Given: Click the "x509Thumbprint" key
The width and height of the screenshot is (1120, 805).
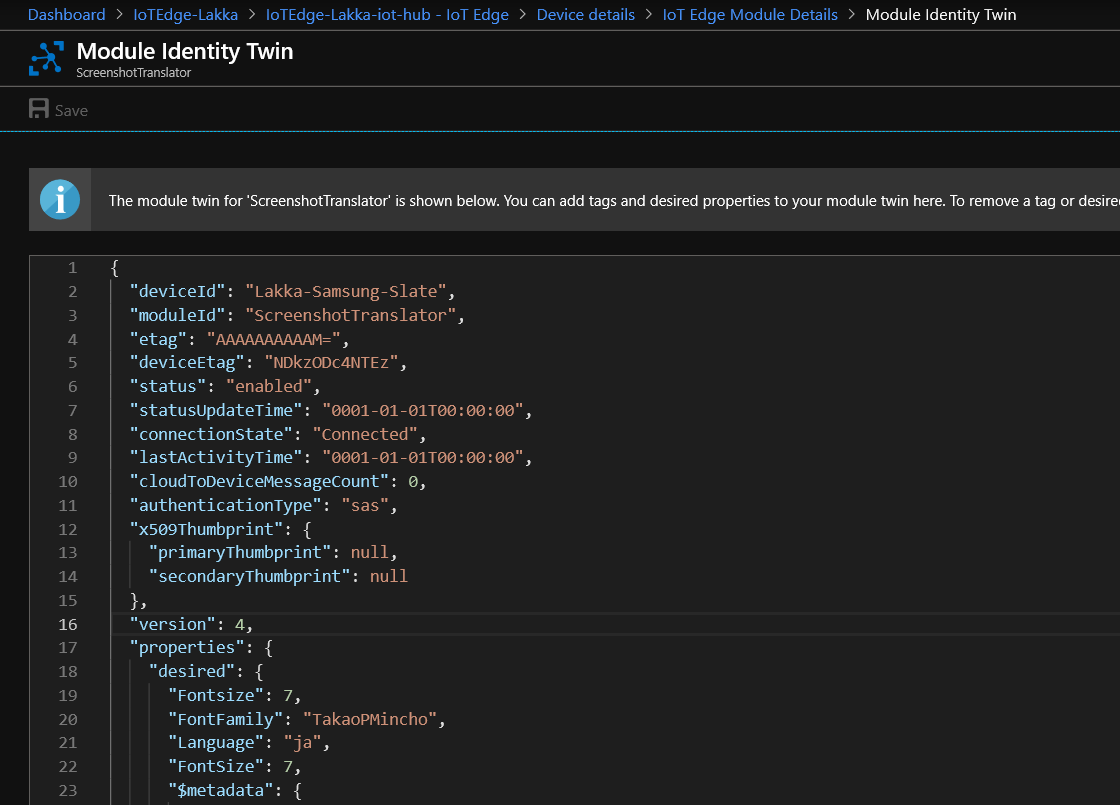Looking at the screenshot, I should pyautogui.click(x=206, y=529).
